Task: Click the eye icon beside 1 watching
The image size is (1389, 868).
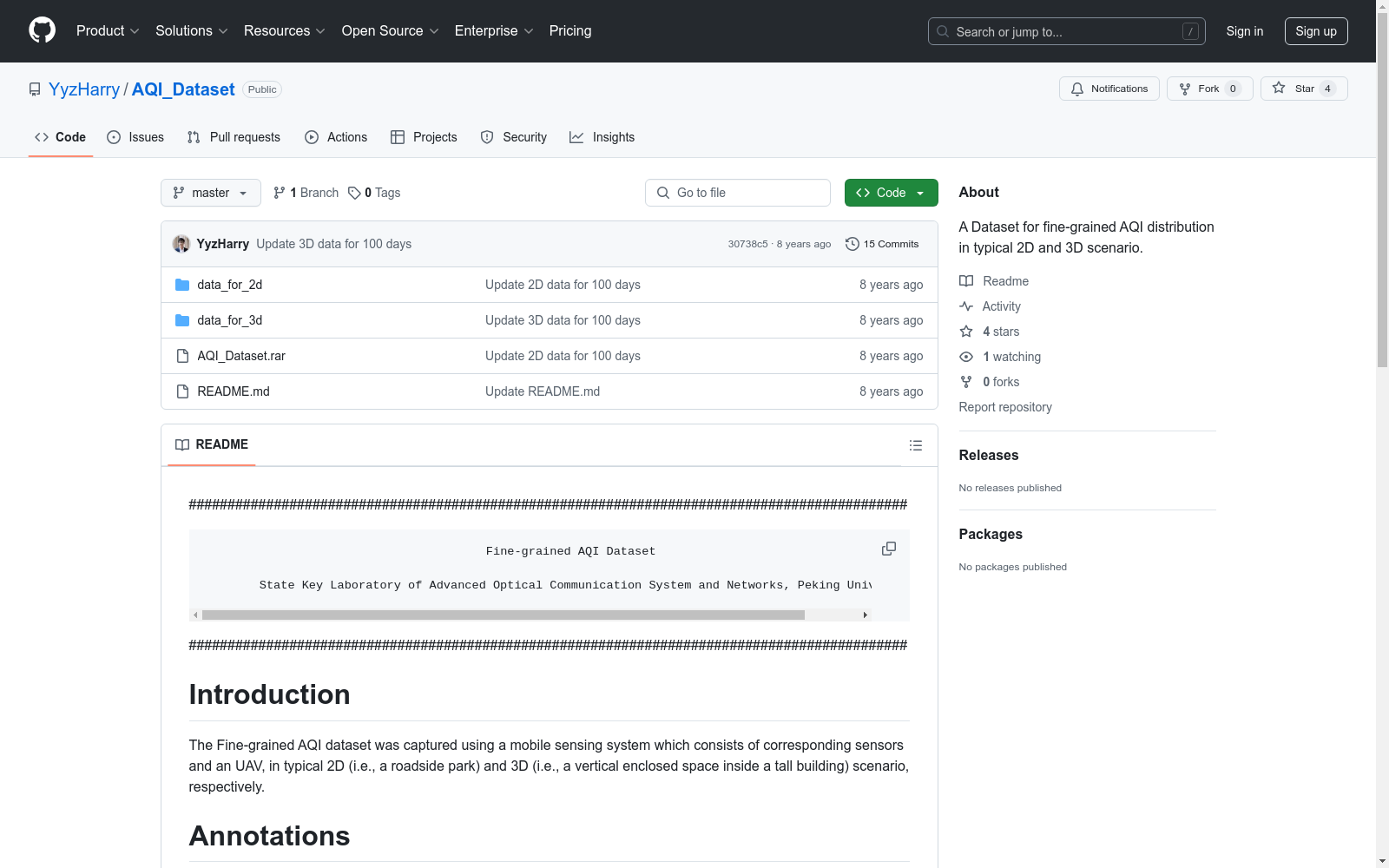Action: pos(966,357)
